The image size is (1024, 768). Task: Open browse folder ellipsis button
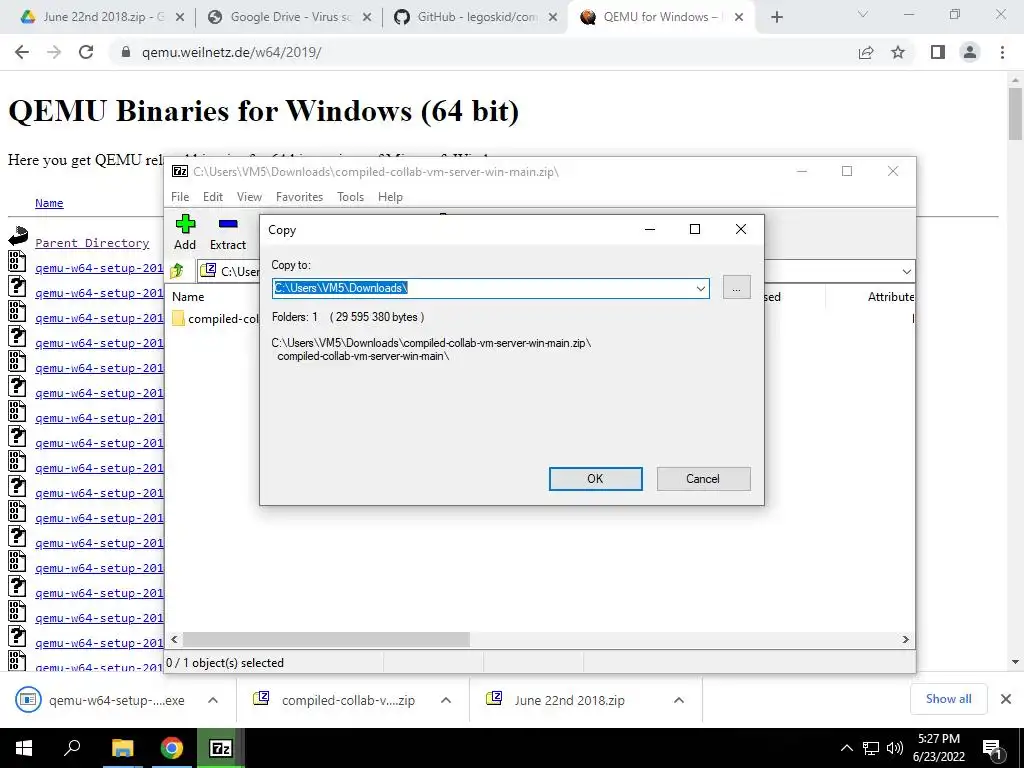[x=737, y=288]
